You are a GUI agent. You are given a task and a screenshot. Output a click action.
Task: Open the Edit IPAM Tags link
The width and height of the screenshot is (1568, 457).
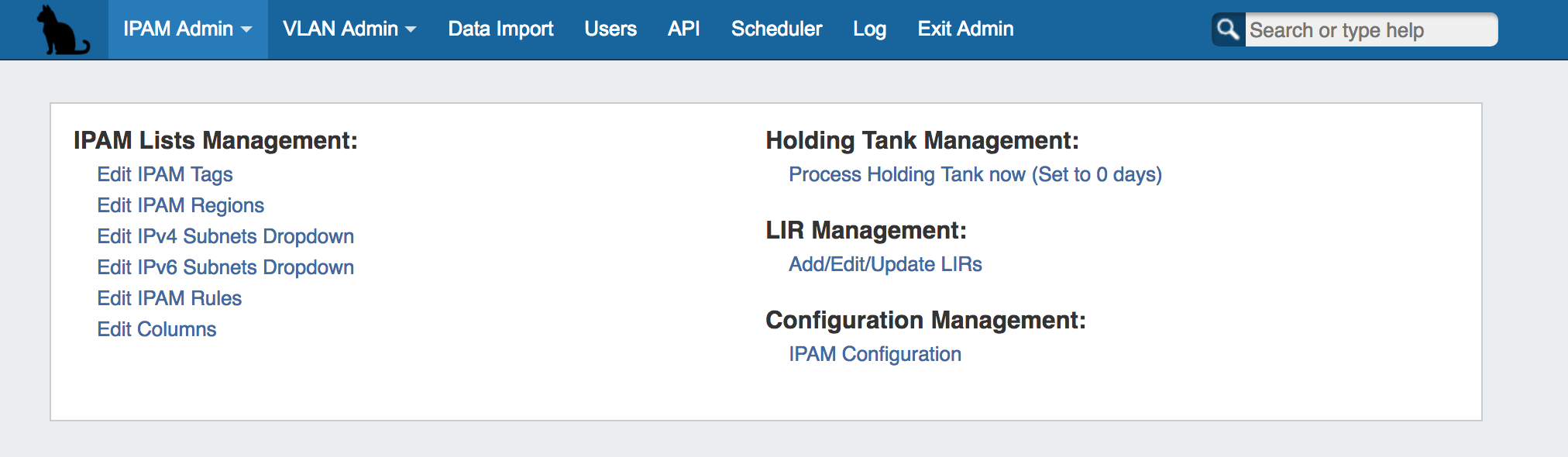click(165, 174)
